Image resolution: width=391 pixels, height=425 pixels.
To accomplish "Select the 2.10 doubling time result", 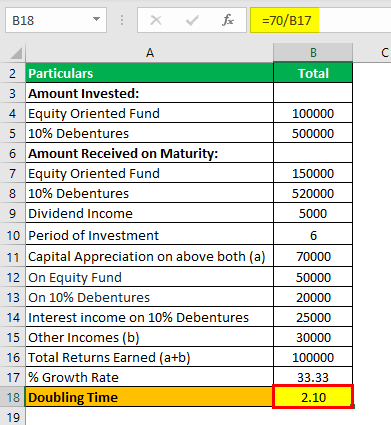I will tap(313, 397).
